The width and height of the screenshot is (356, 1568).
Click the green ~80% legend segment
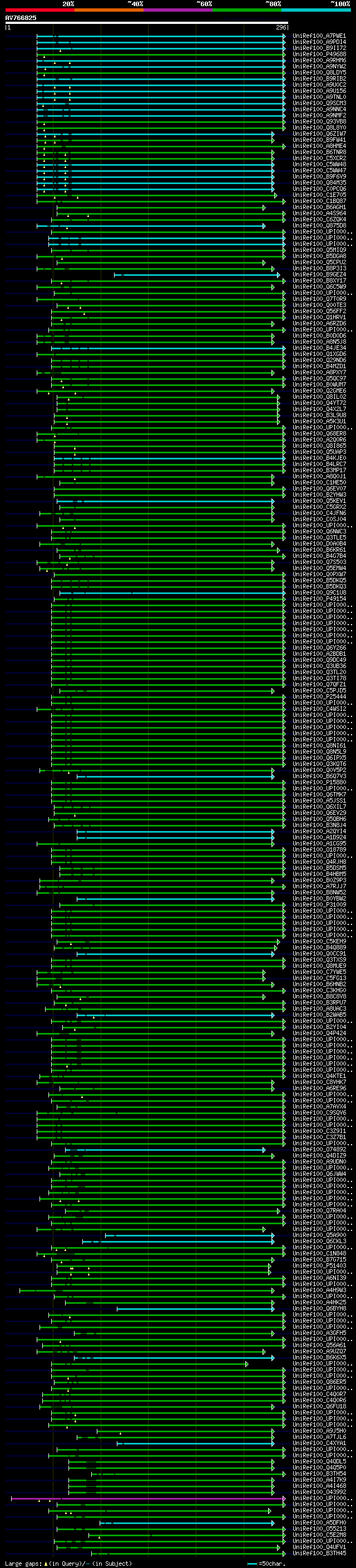click(247, 10)
